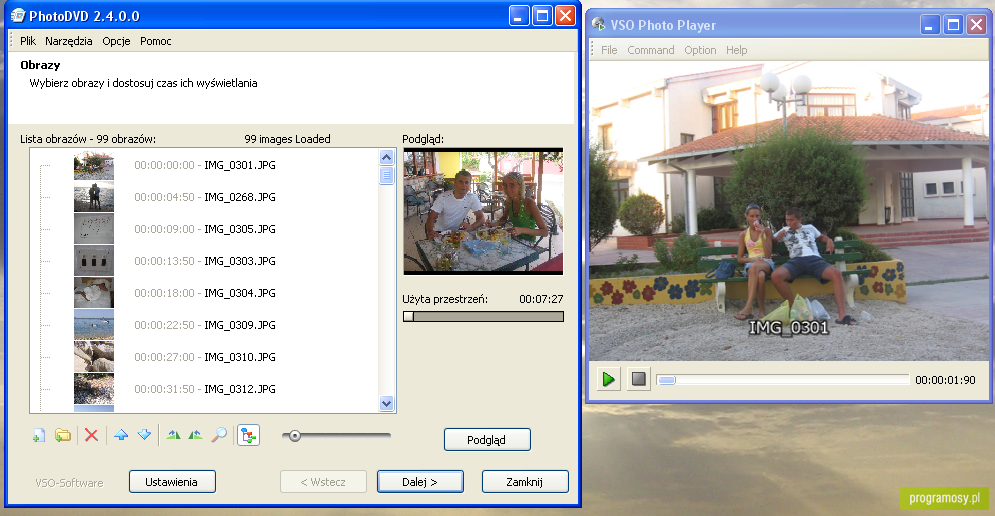Select IMG_0304.JPG in the image list
This screenshot has width=995, height=516.
point(240,293)
